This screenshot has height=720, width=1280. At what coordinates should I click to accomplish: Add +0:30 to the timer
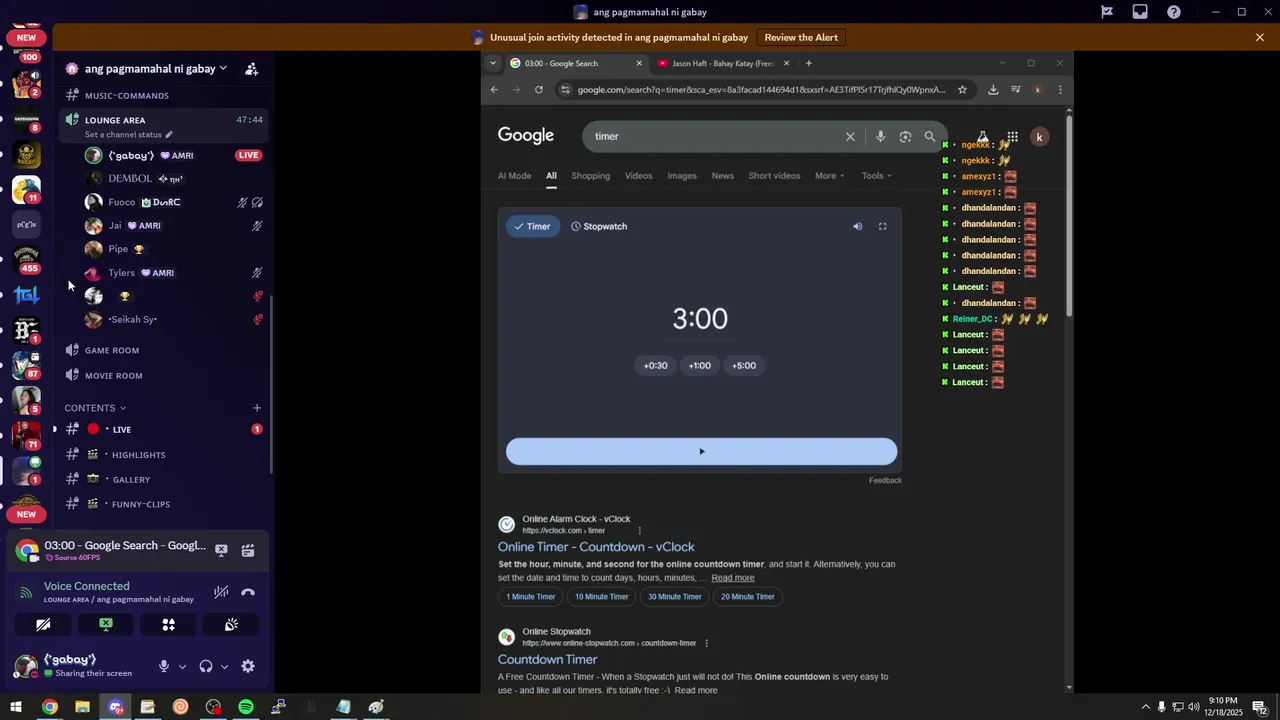coord(656,366)
